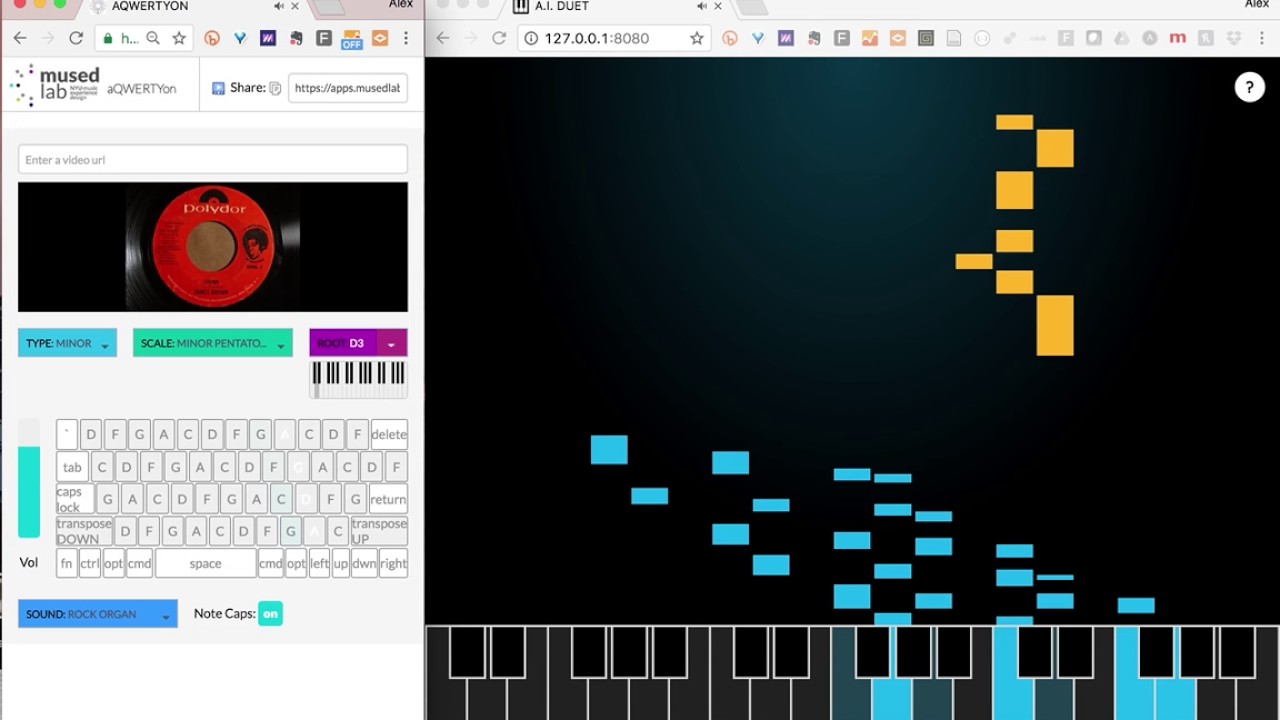Click the Share video icon in aQWERTYon

[218, 88]
